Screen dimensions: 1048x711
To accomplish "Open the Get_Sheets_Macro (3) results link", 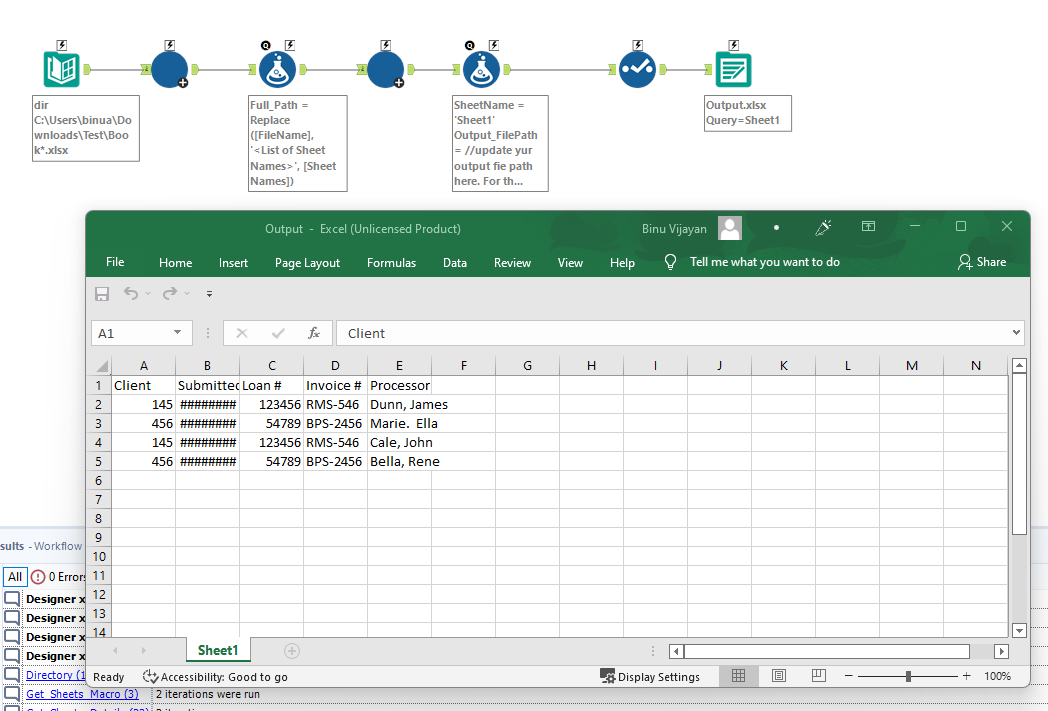I will click(81, 693).
